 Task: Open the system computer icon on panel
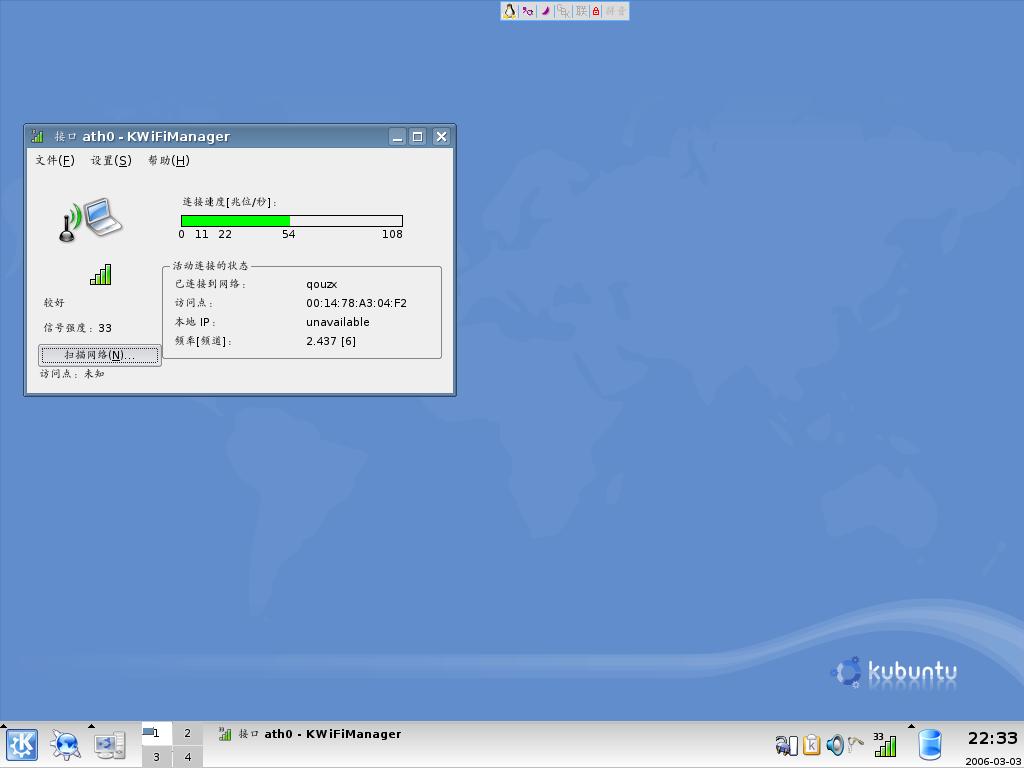tap(110, 745)
